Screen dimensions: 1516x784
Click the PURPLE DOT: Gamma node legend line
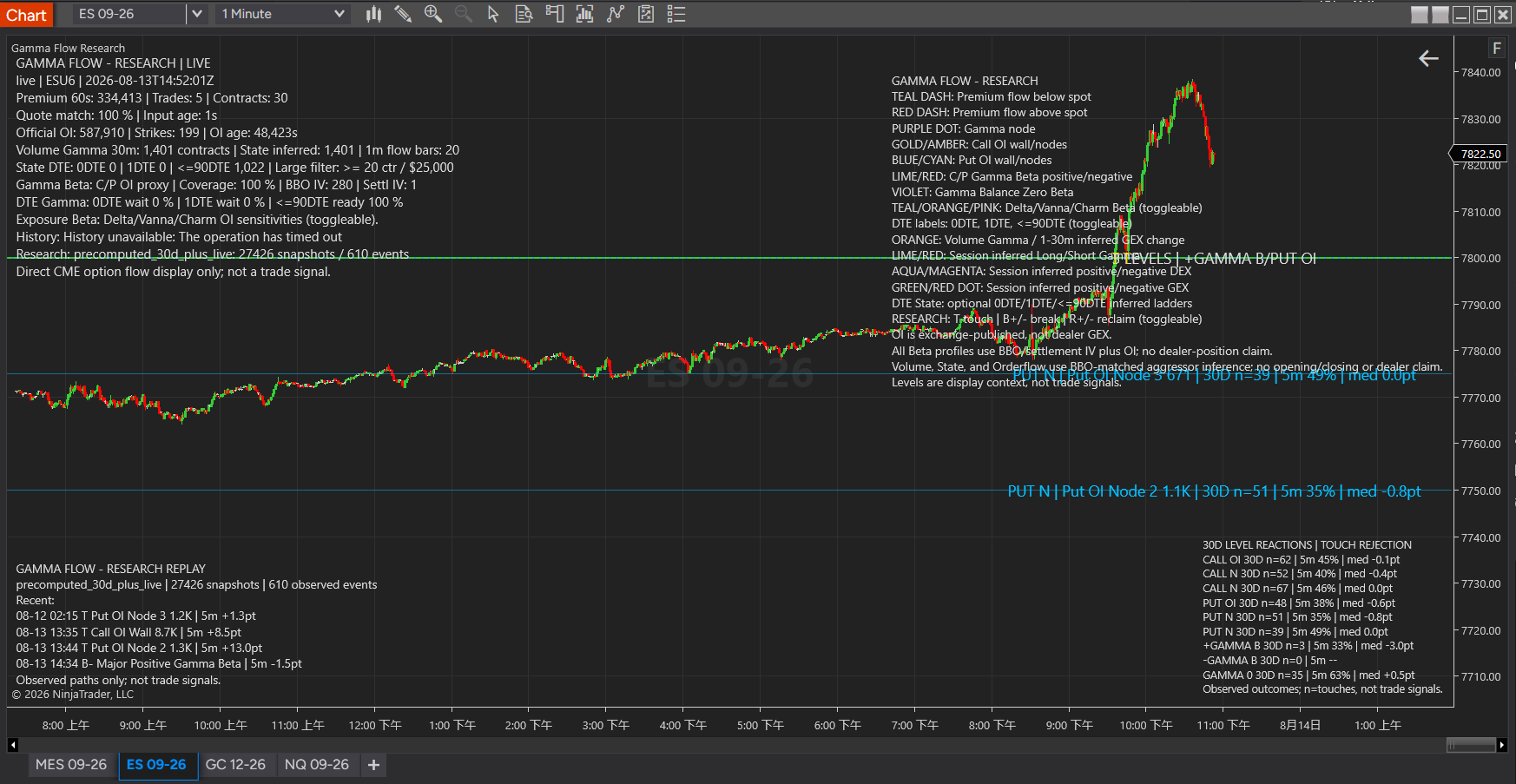(963, 128)
